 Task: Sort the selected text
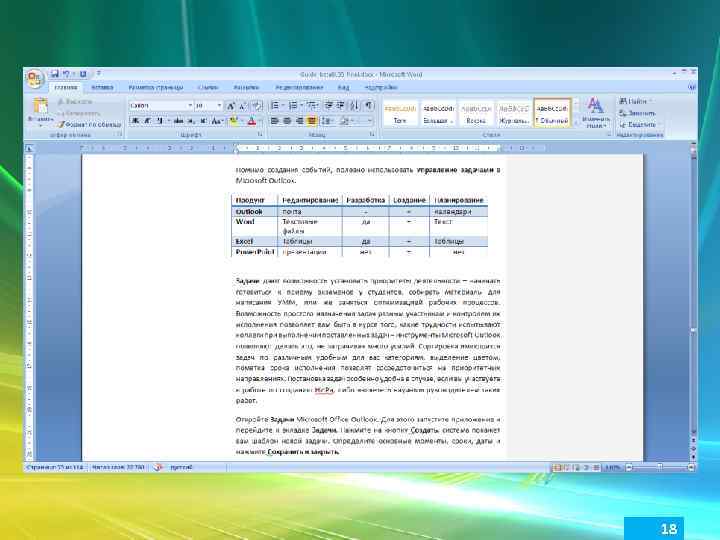tap(354, 106)
